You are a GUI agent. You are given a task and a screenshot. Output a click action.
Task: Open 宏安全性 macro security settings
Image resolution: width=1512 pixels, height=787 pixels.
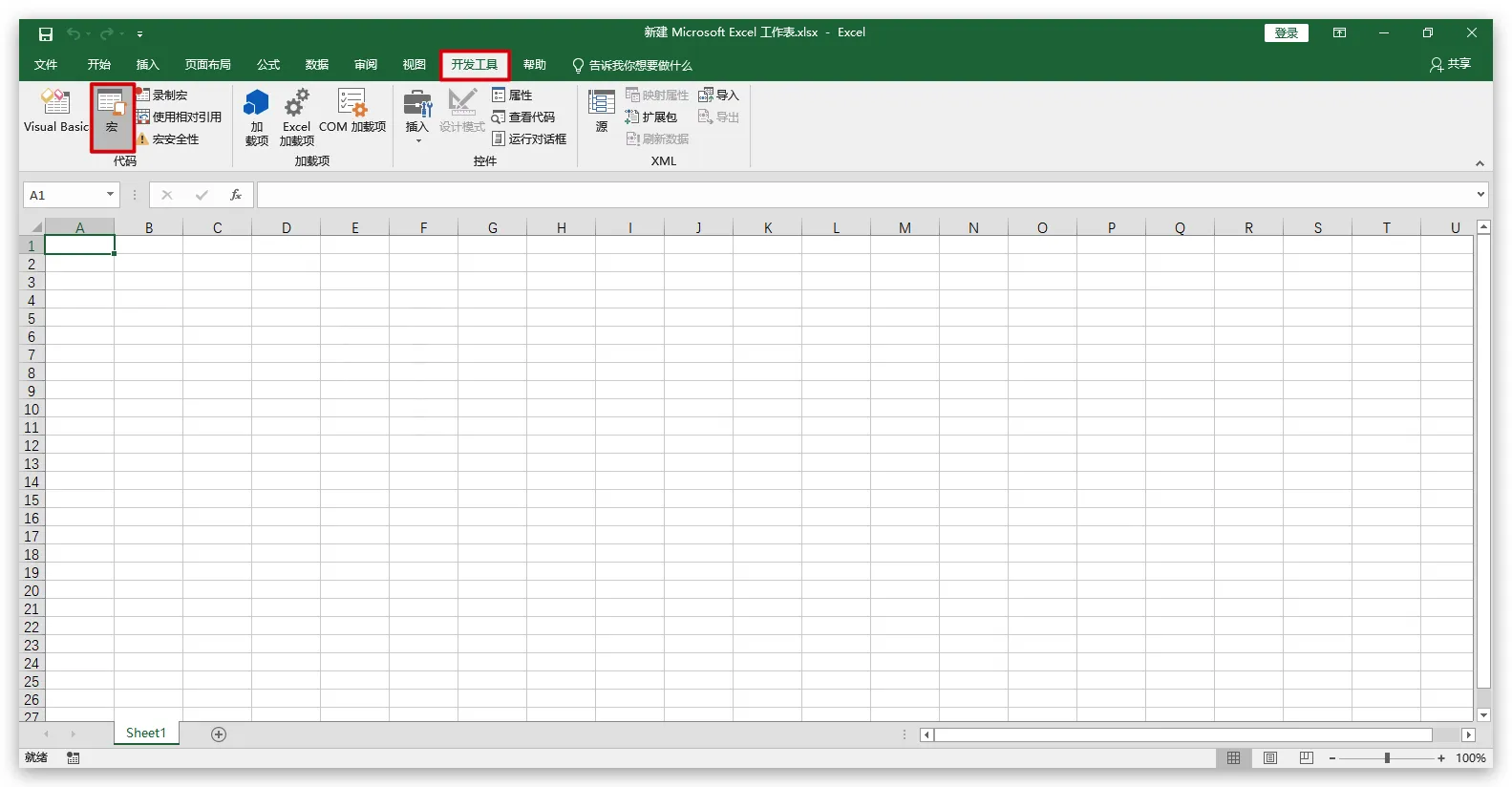point(168,139)
